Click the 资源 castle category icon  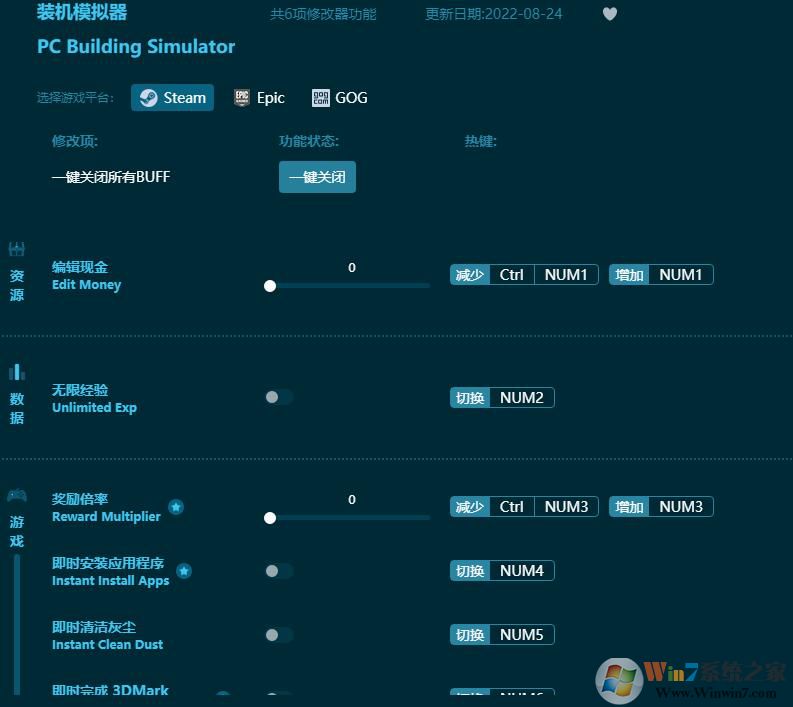pos(17,249)
